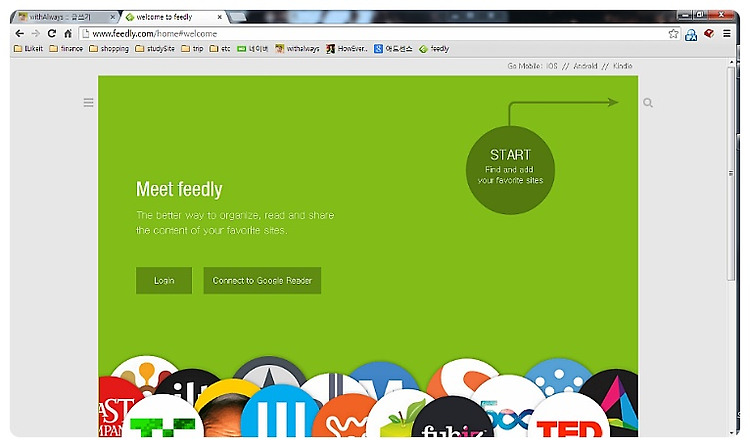Open feedly's left hamburger menu
The image size is (750, 447).
click(x=88, y=102)
